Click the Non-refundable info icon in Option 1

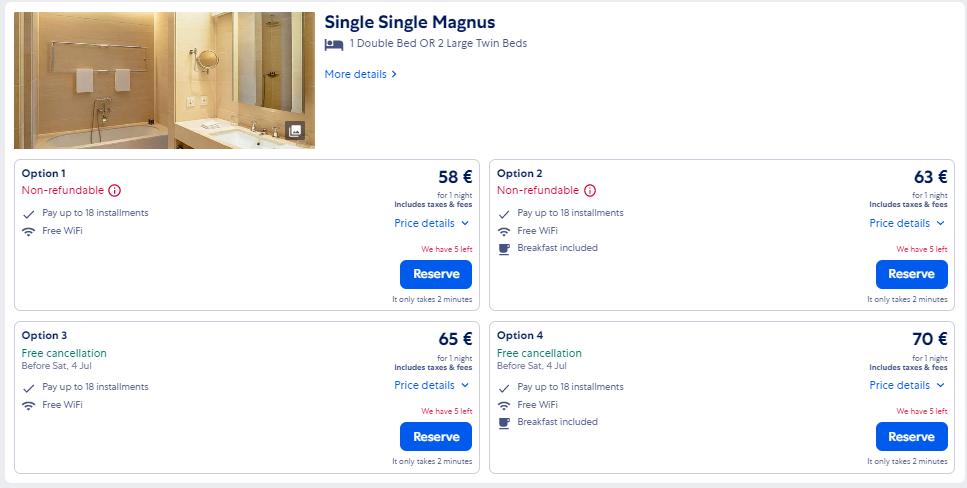(x=115, y=191)
